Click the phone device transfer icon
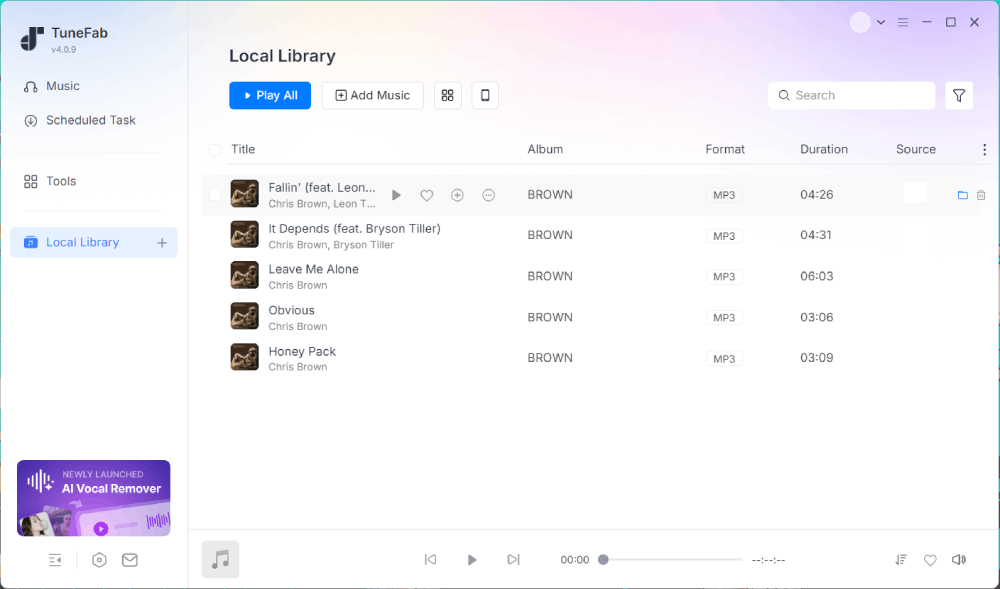The width and height of the screenshot is (1000, 589). coord(485,96)
